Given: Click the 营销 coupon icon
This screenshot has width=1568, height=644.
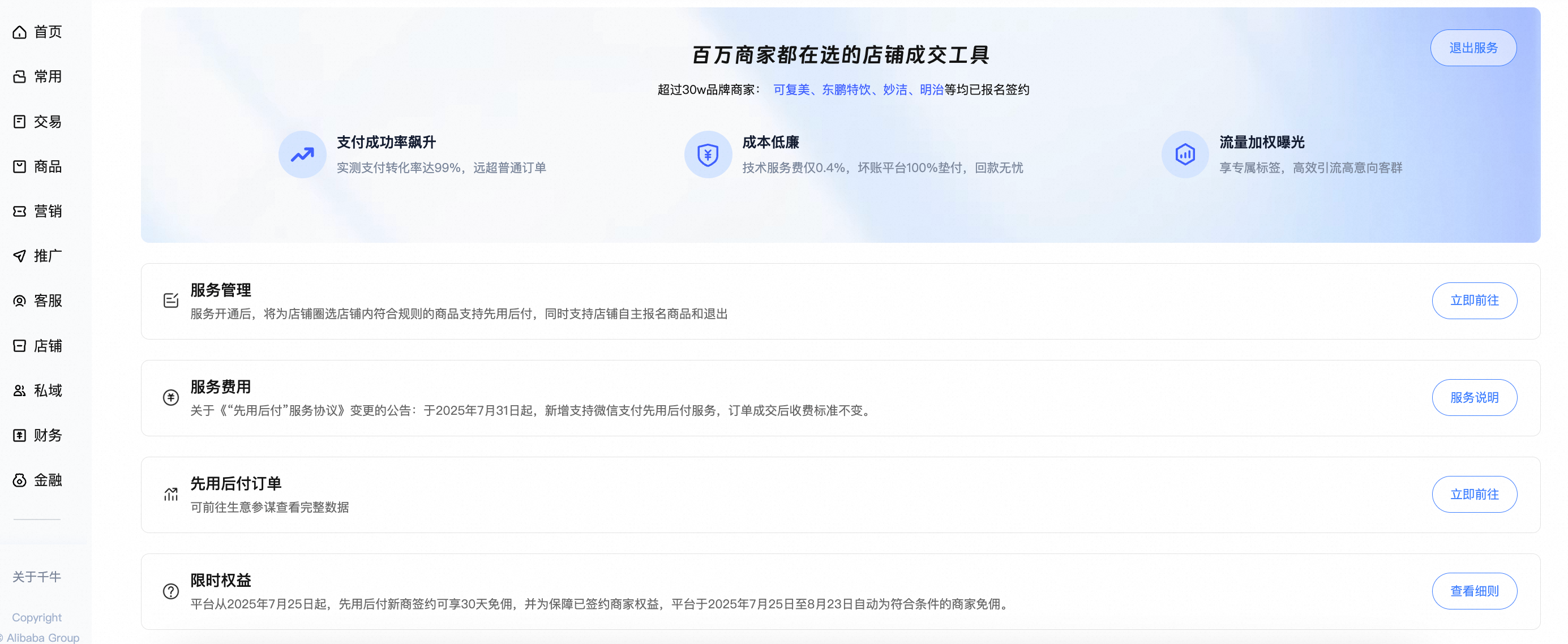Looking at the screenshot, I should pyautogui.click(x=19, y=211).
